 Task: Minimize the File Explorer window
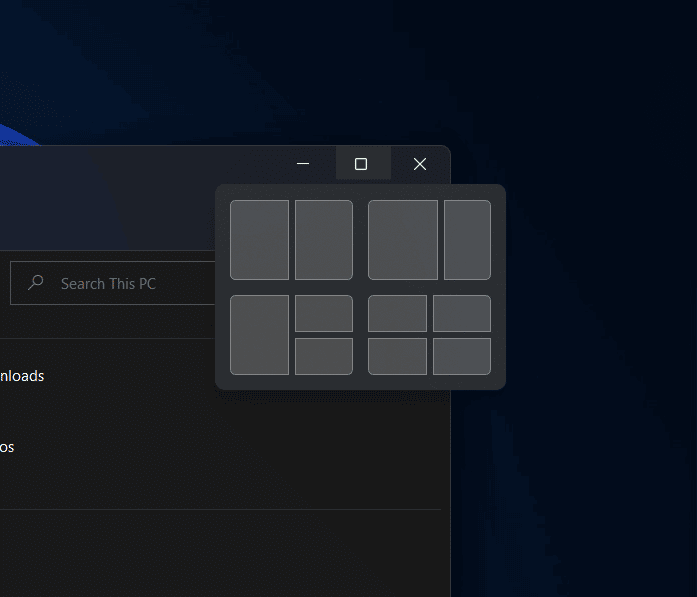click(303, 163)
